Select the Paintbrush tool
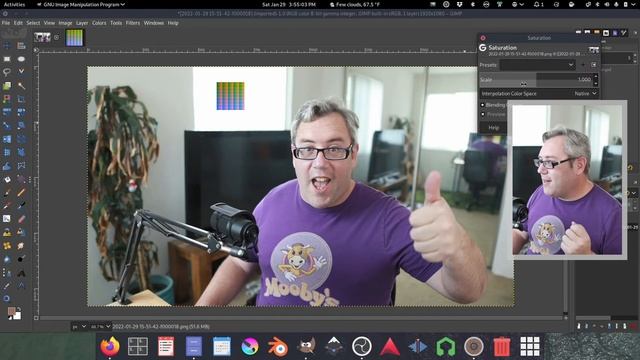This screenshot has width=640, height=360. [x=7, y=192]
